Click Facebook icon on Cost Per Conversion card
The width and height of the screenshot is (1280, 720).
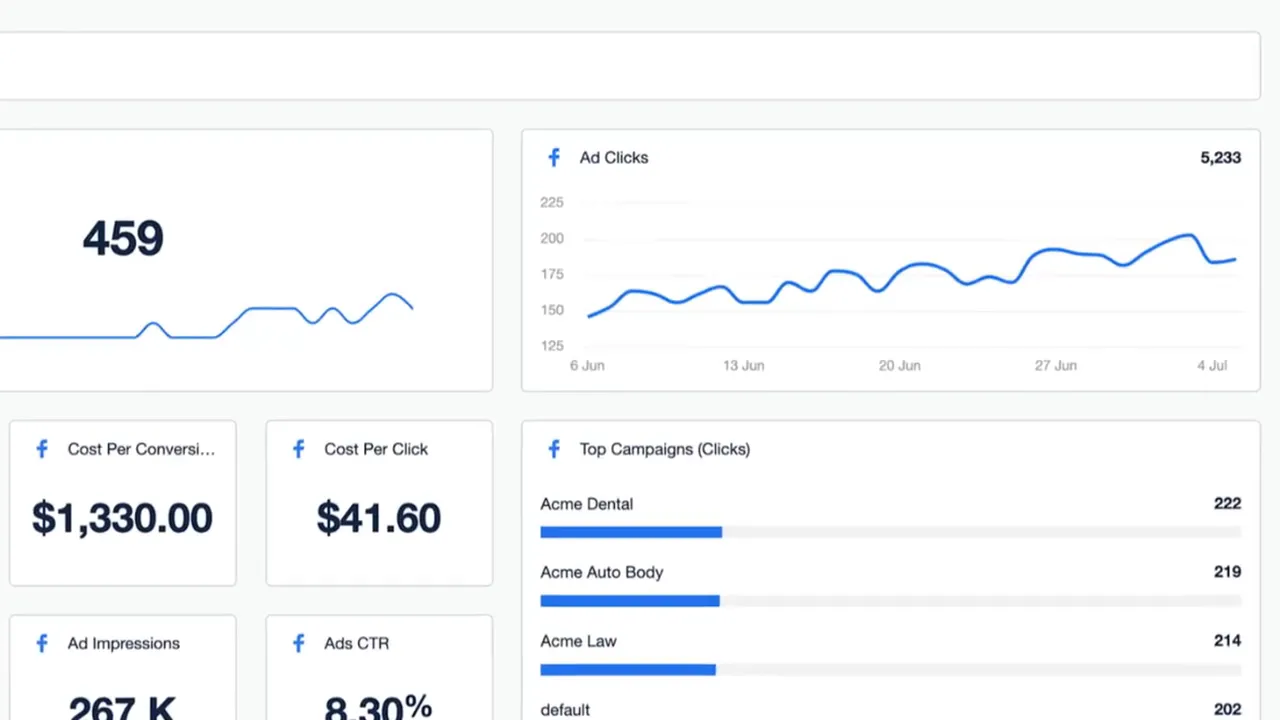click(42, 449)
